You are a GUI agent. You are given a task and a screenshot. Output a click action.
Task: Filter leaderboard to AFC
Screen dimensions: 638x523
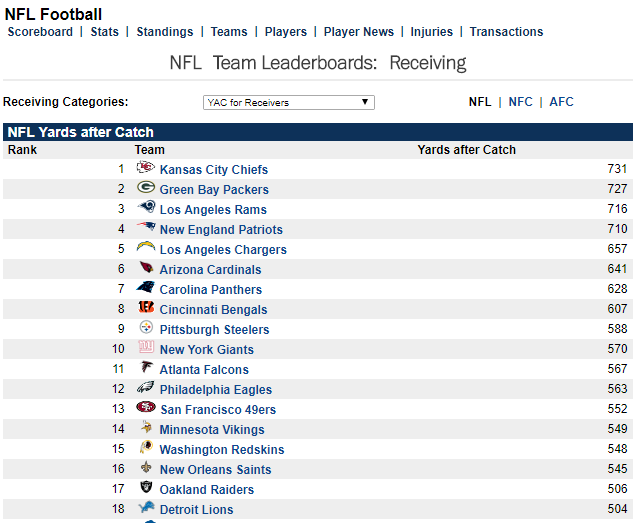point(562,102)
